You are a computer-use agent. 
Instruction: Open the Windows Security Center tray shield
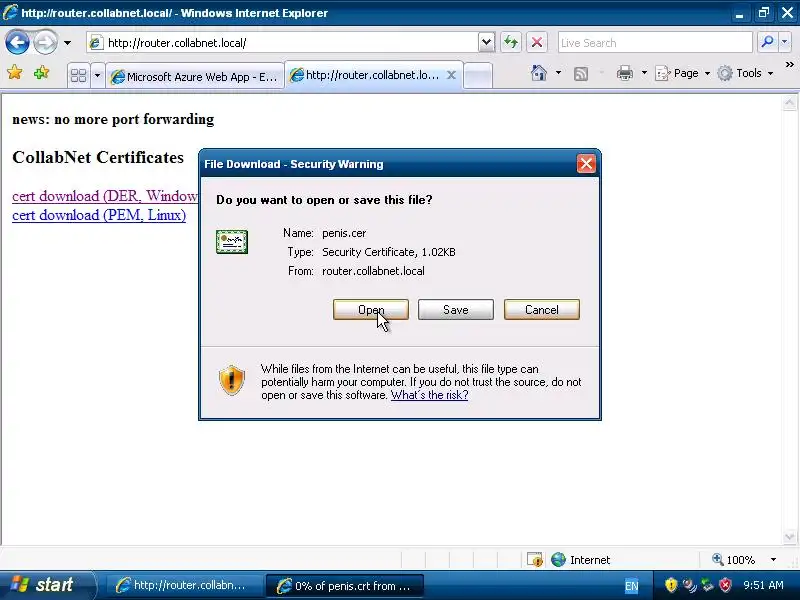click(x=670, y=585)
